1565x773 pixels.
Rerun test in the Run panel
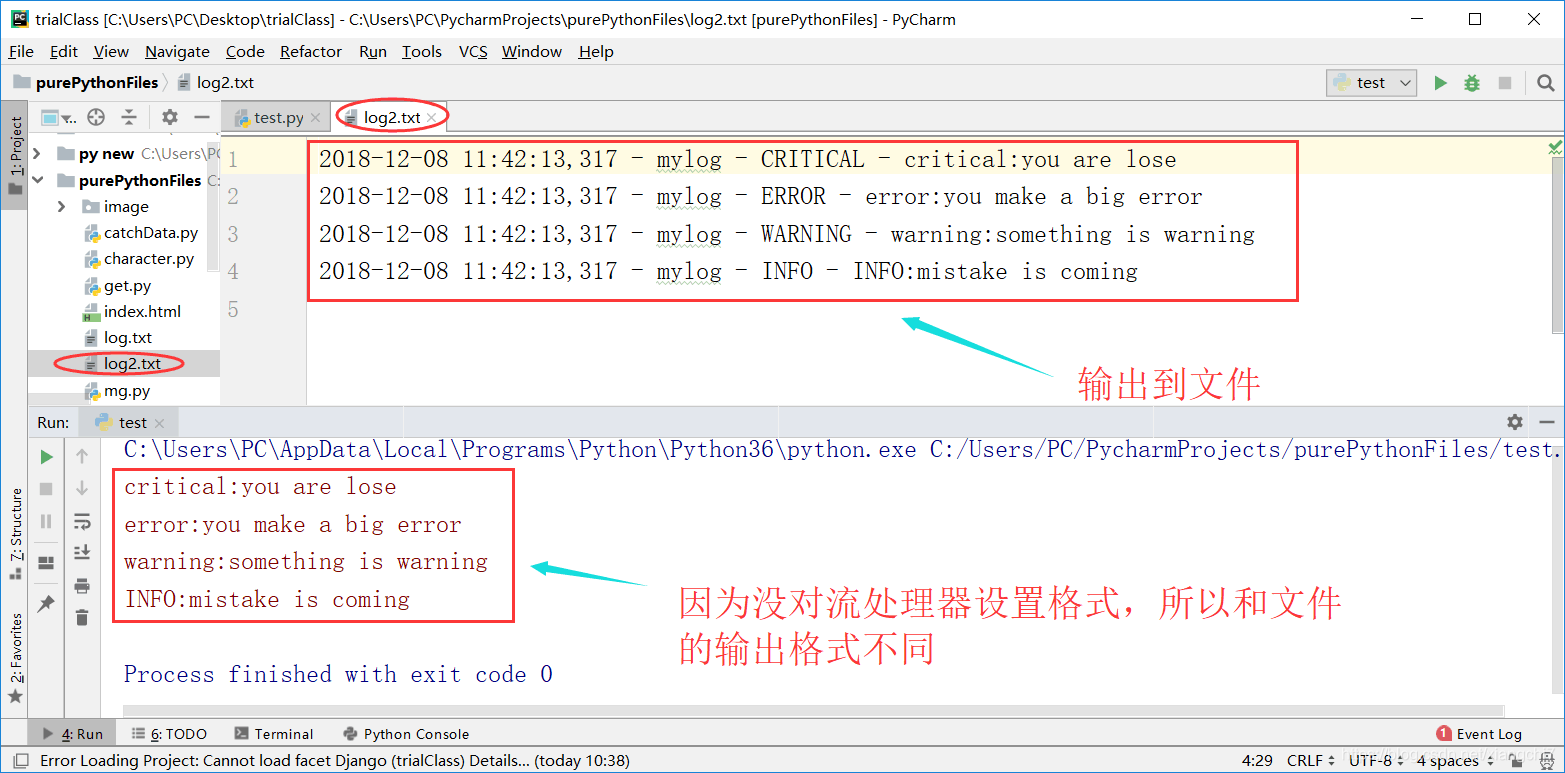click(46, 457)
